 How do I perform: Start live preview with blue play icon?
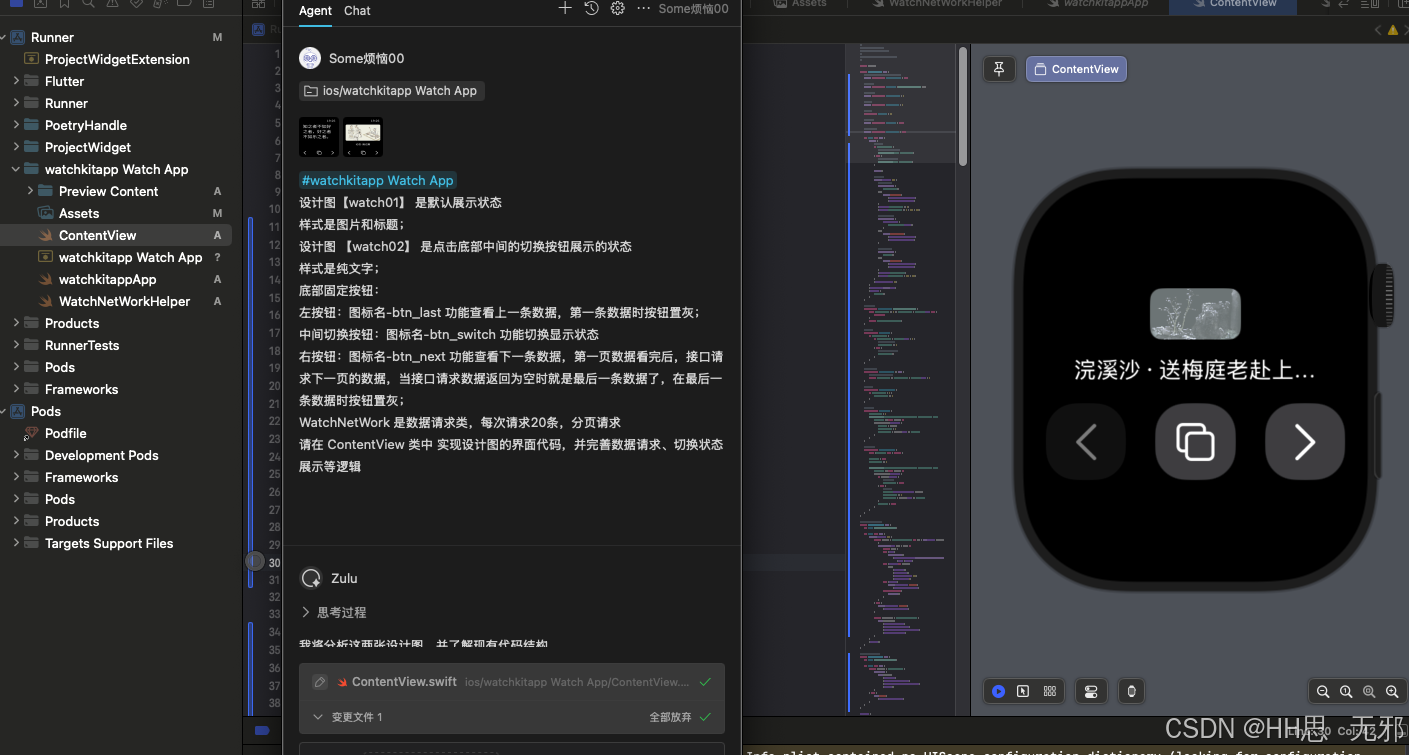(x=998, y=691)
